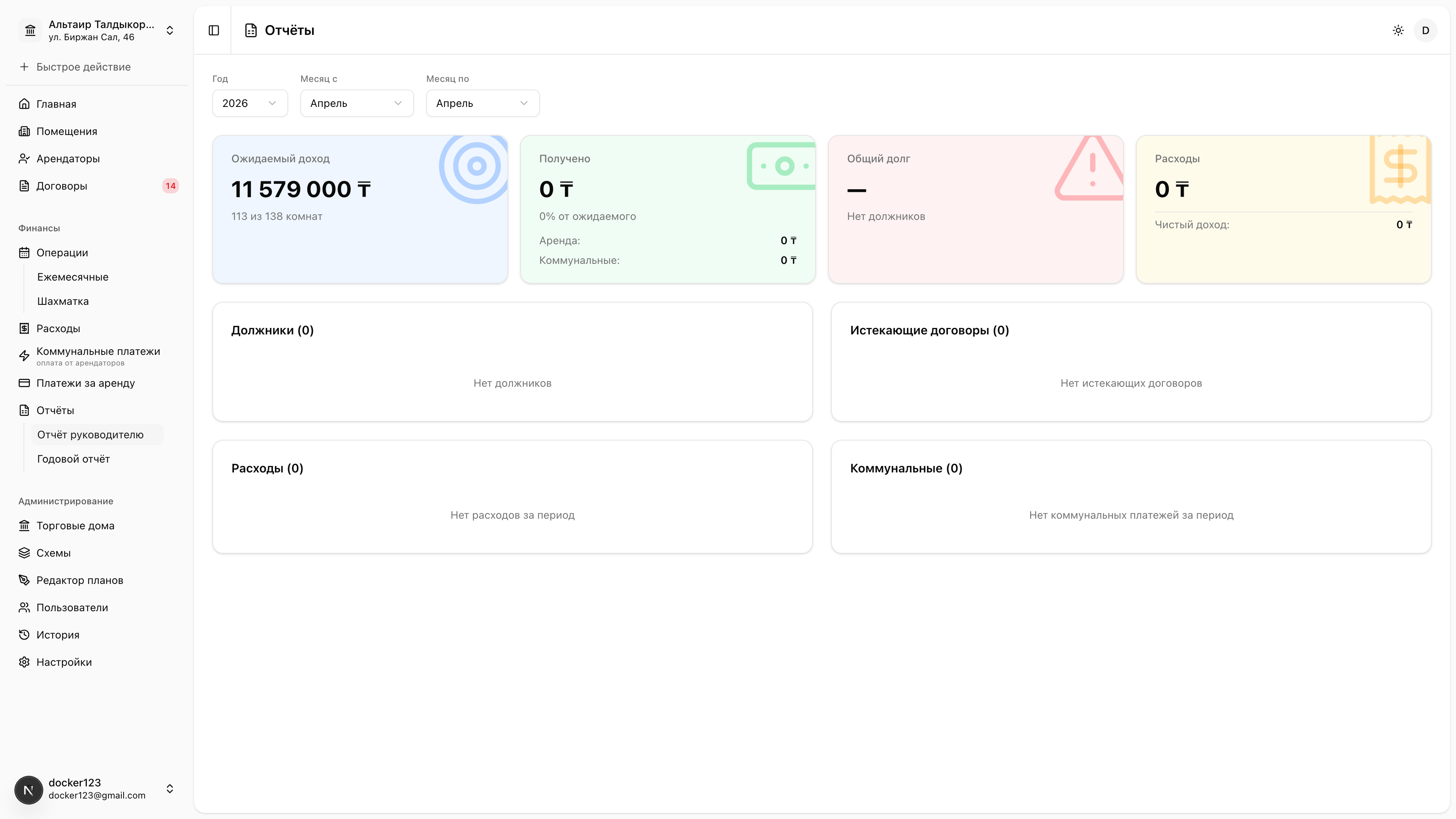The image size is (1456, 819).
Task: Click the Должники (0) heading
Action: point(273,331)
